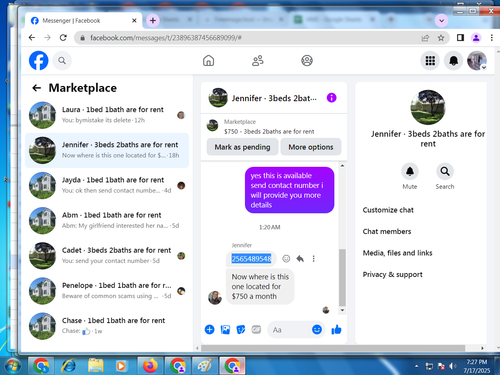This screenshot has width=500, height=375.
Task: Open Chase 1bed 1bath conversation
Action: (x=107, y=326)
